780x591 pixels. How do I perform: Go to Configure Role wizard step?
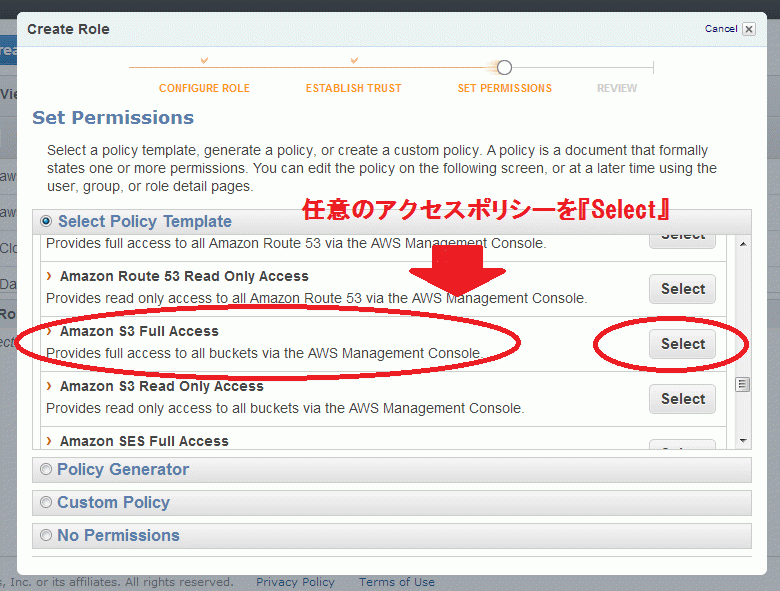point(204,88)
